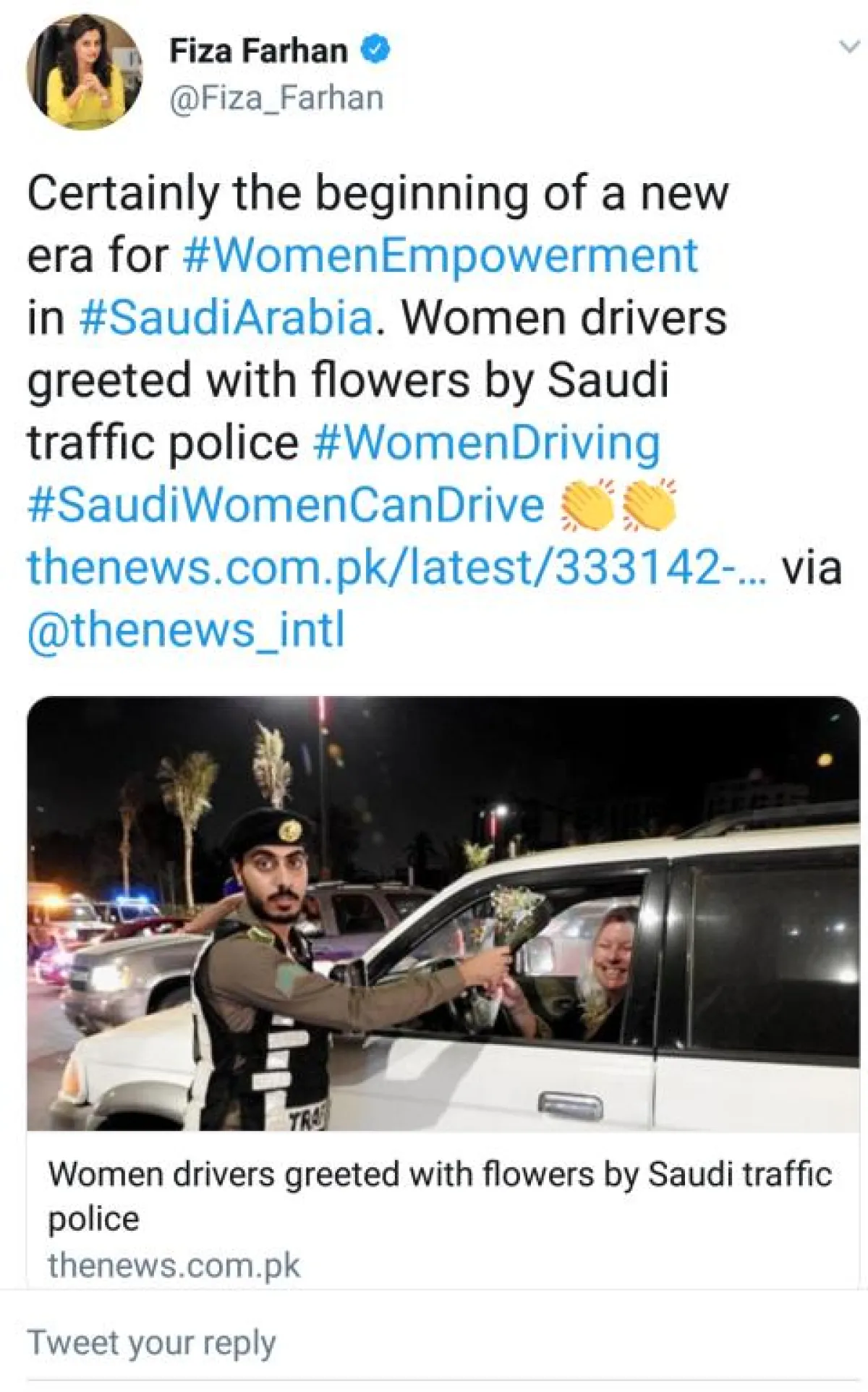
Task: Click the blue verified badge
Action: (375, 51)
